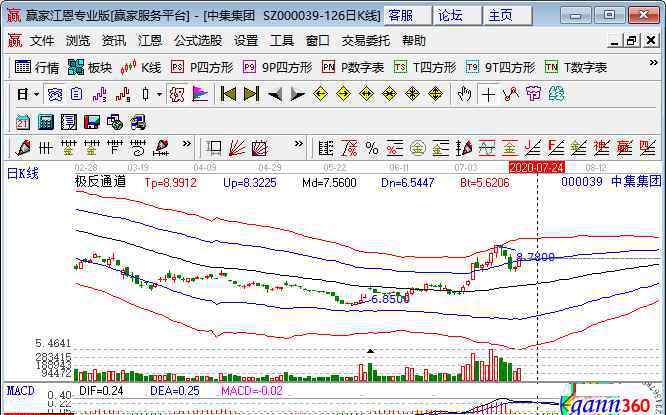This screenshot has height=415, width=666.
Task: Open the 浏览 menu
Action: pos(78,41)
